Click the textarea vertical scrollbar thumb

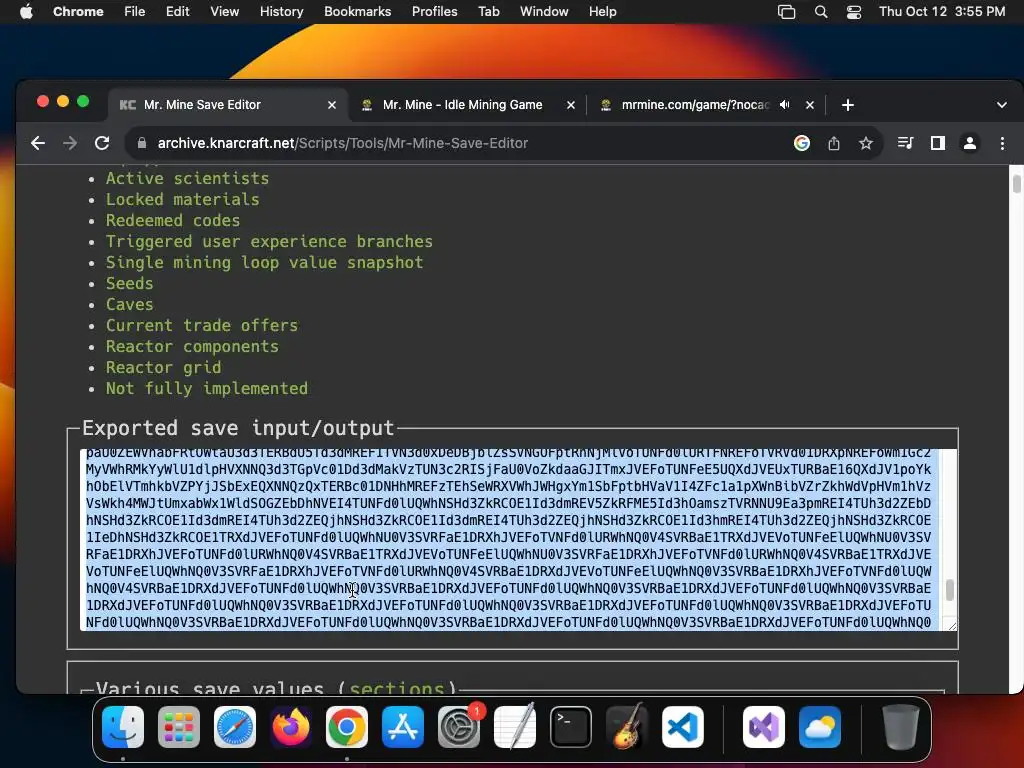coord(950,590)
